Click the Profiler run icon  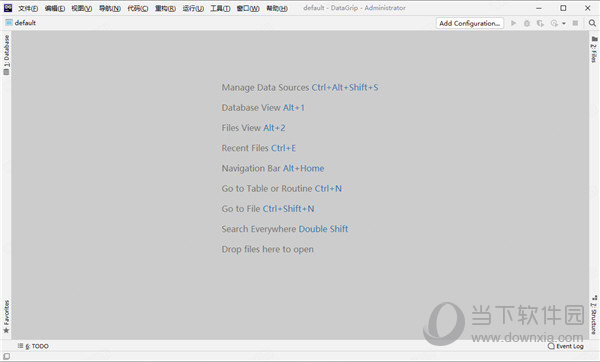click(554, 23)
